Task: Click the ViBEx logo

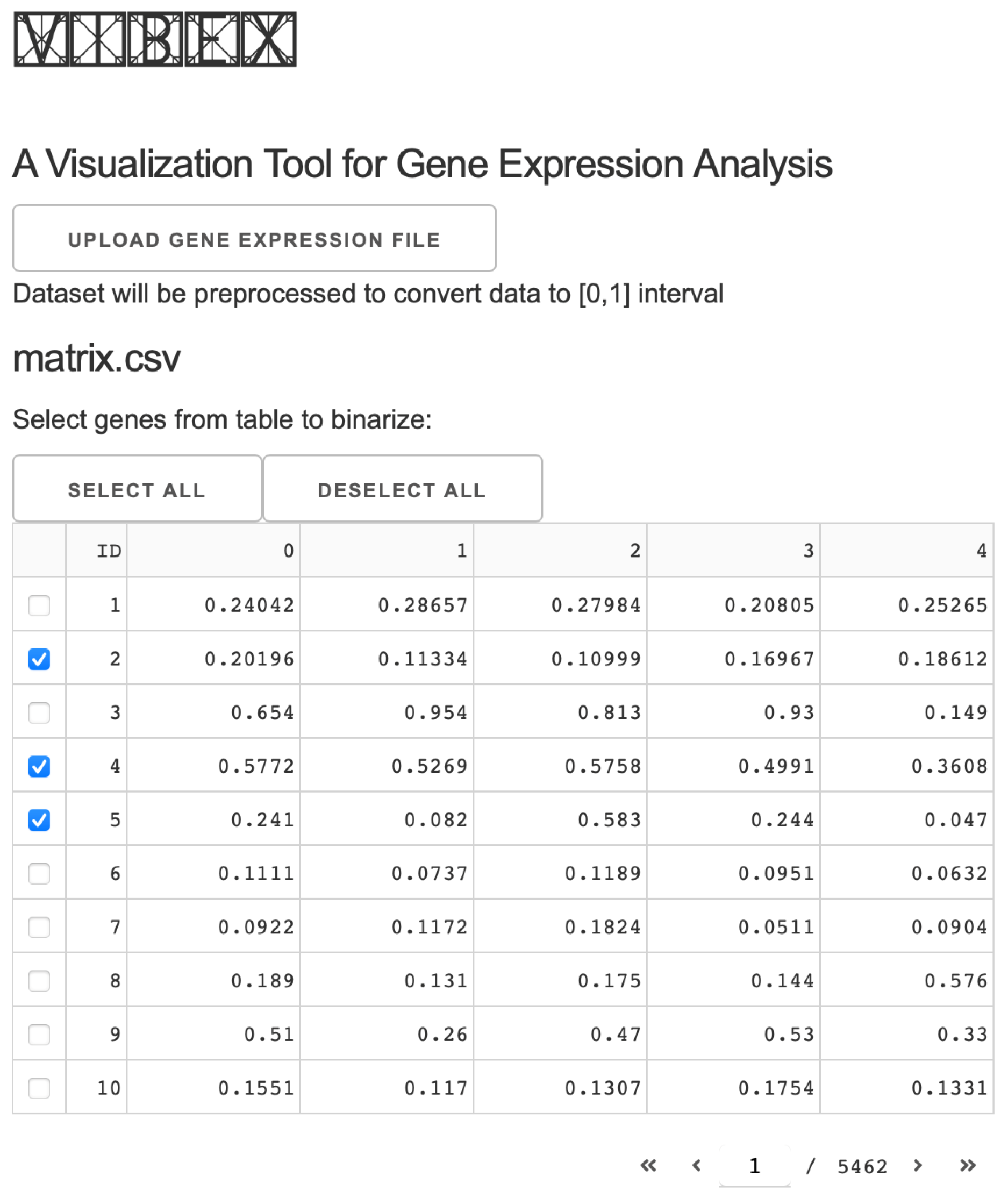Action: click(x=155, y=39)
